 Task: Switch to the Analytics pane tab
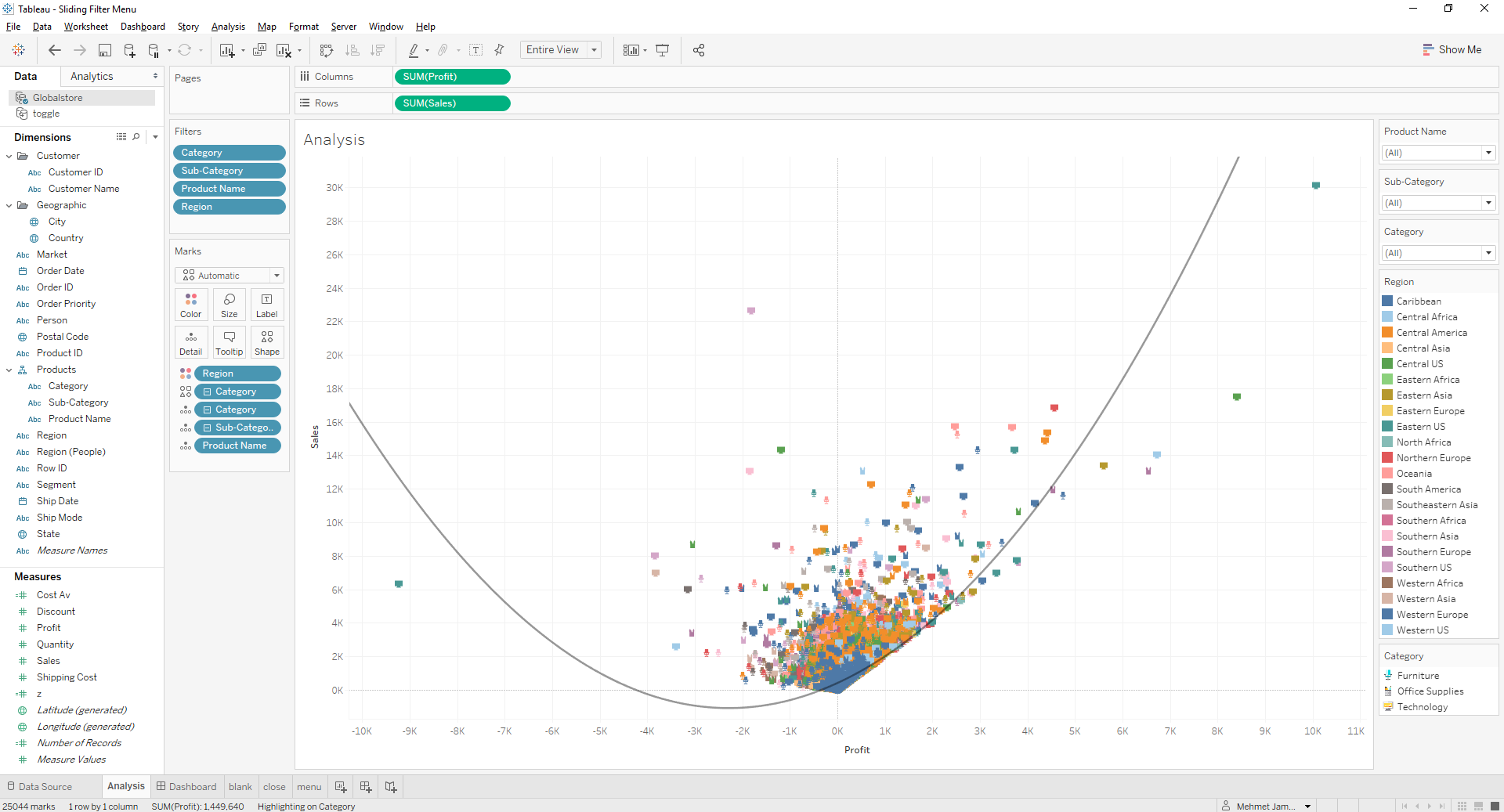click(x=92, y=76)
